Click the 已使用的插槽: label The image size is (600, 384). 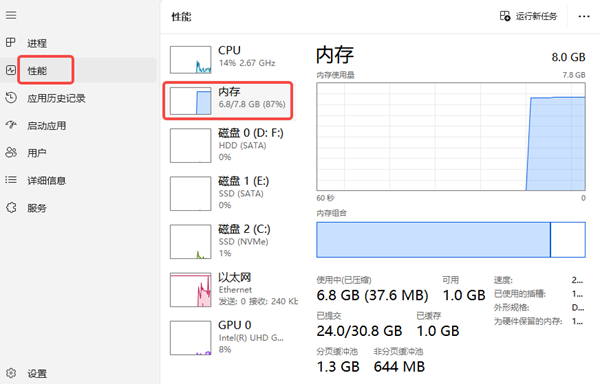[520, 294]
